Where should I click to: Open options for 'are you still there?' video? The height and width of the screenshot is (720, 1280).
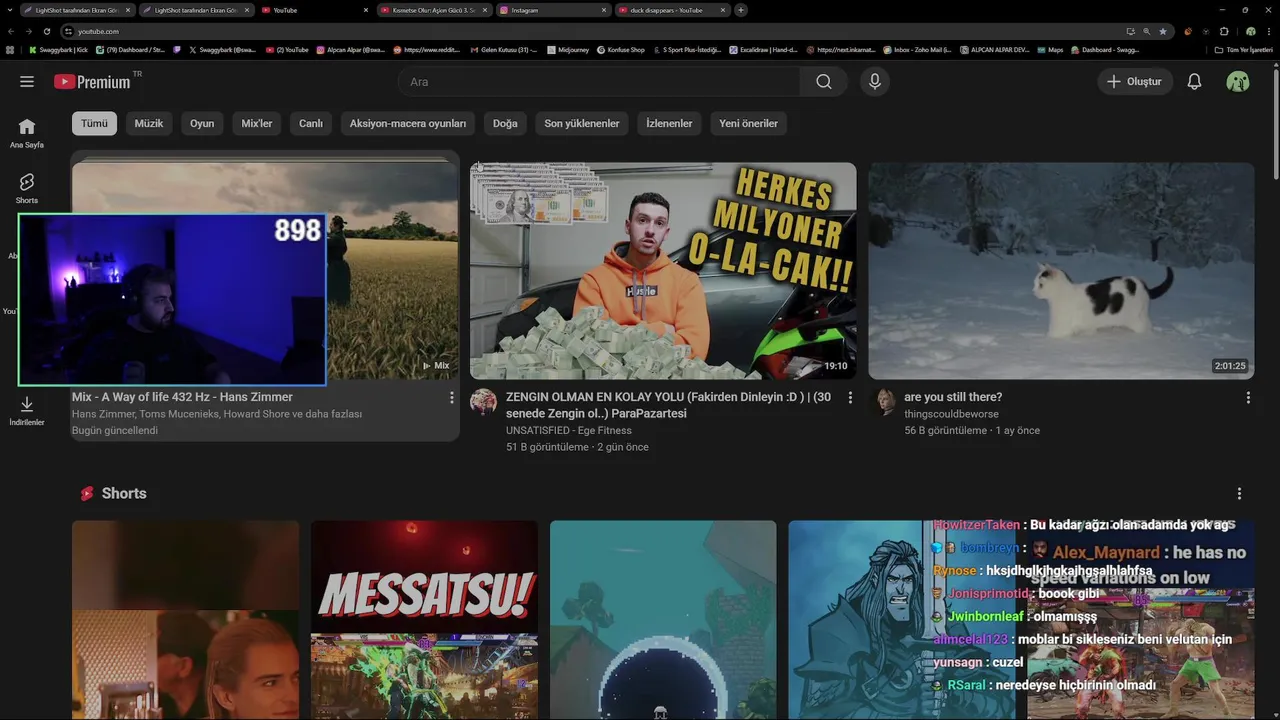click(x=1248, y=398)
